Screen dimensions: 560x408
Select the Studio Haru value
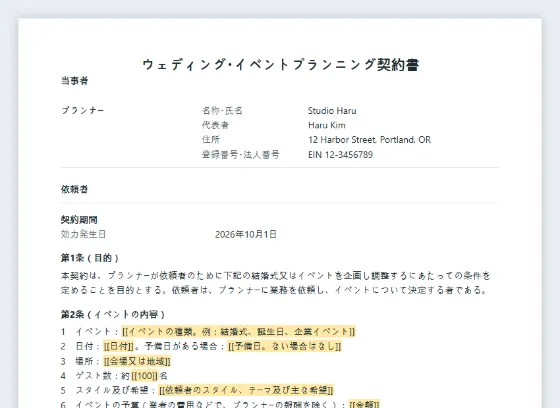[x=332, y=111]
